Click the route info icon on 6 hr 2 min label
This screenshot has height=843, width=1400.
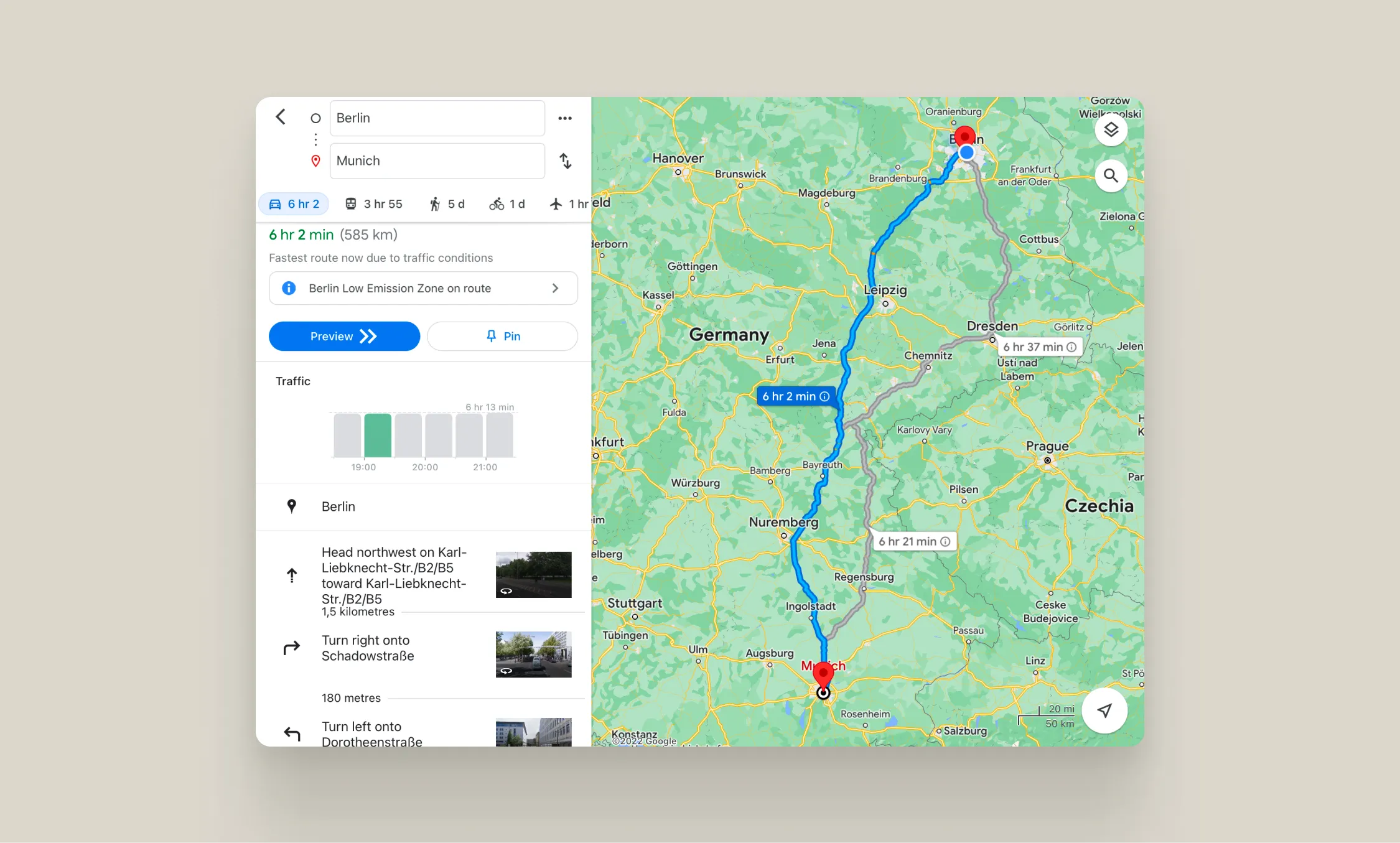point(825,396)
